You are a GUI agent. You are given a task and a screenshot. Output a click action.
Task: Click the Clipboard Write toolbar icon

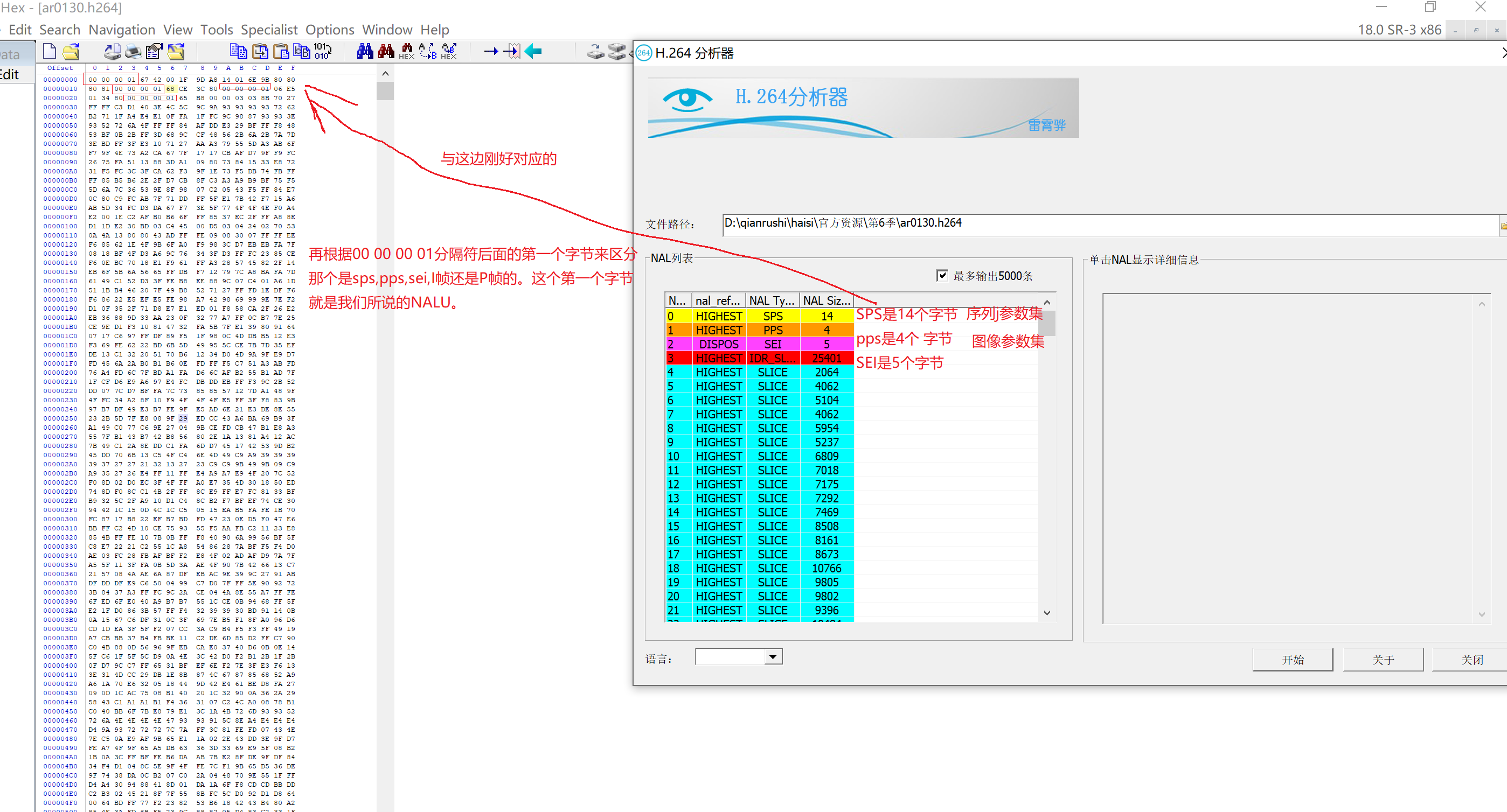[x=260, y=52]
